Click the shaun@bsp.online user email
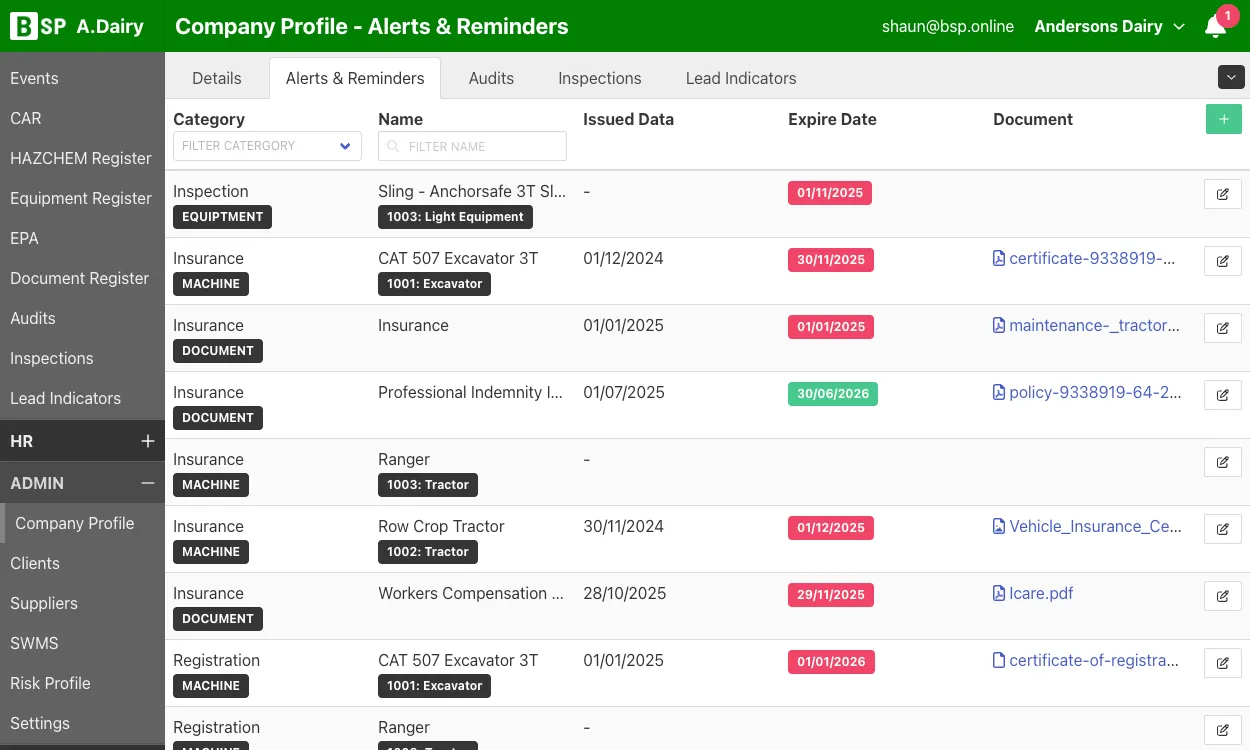Screen dimensions: 1250x750 click(948, 27)
